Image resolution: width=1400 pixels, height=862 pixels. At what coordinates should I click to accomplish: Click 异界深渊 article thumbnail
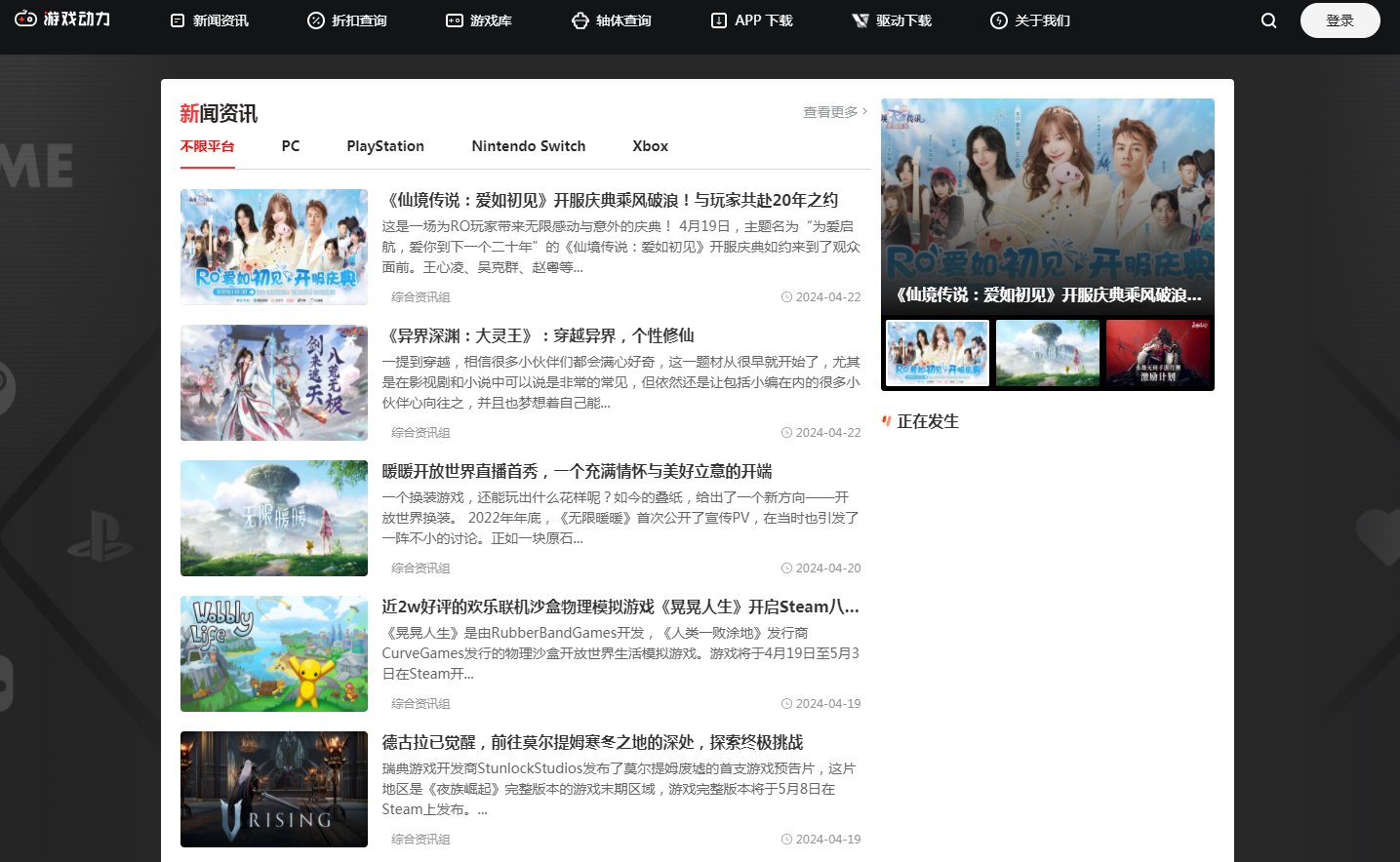tap(274, 382)
